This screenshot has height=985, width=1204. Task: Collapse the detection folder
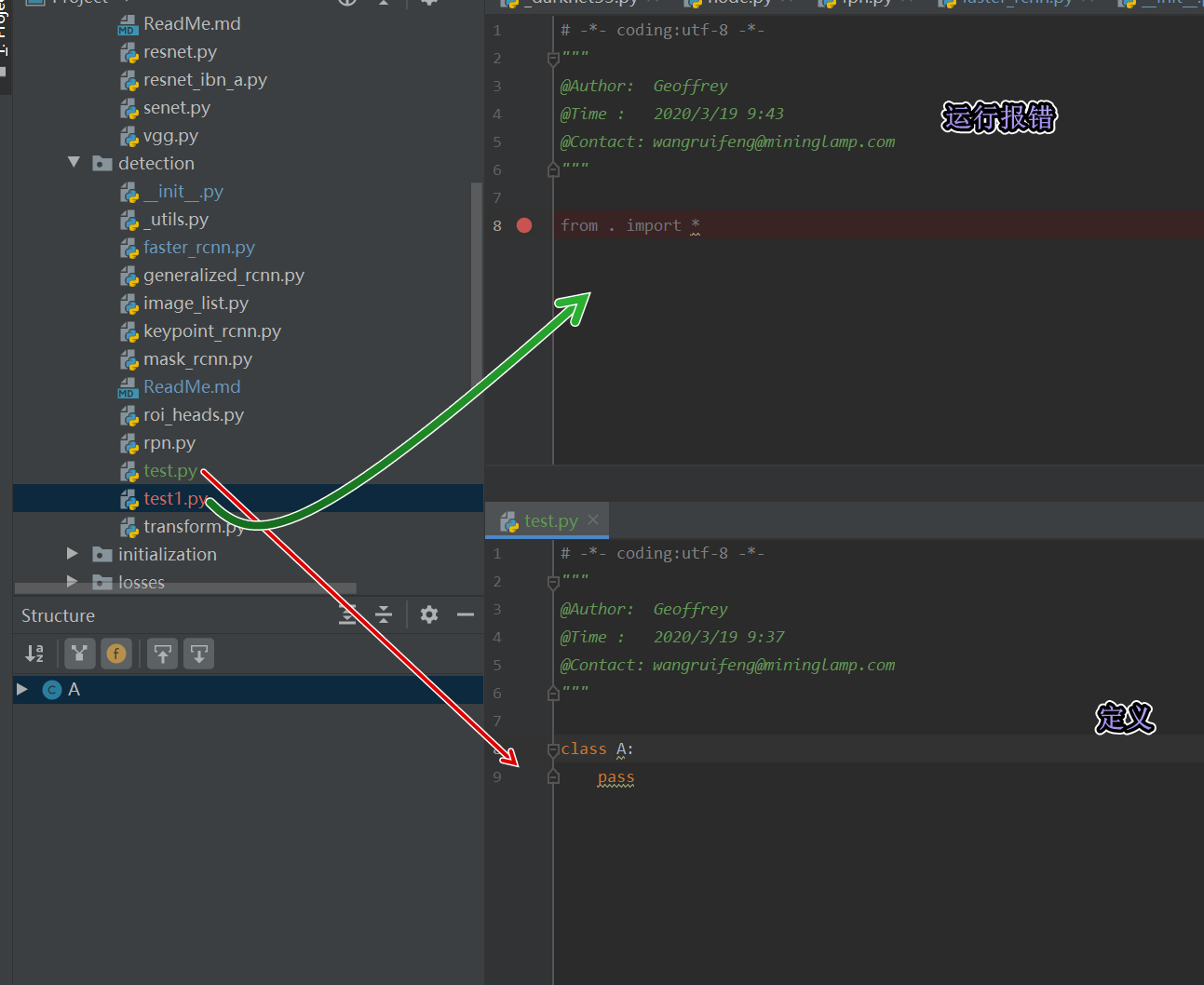click(x=74, y=163)
